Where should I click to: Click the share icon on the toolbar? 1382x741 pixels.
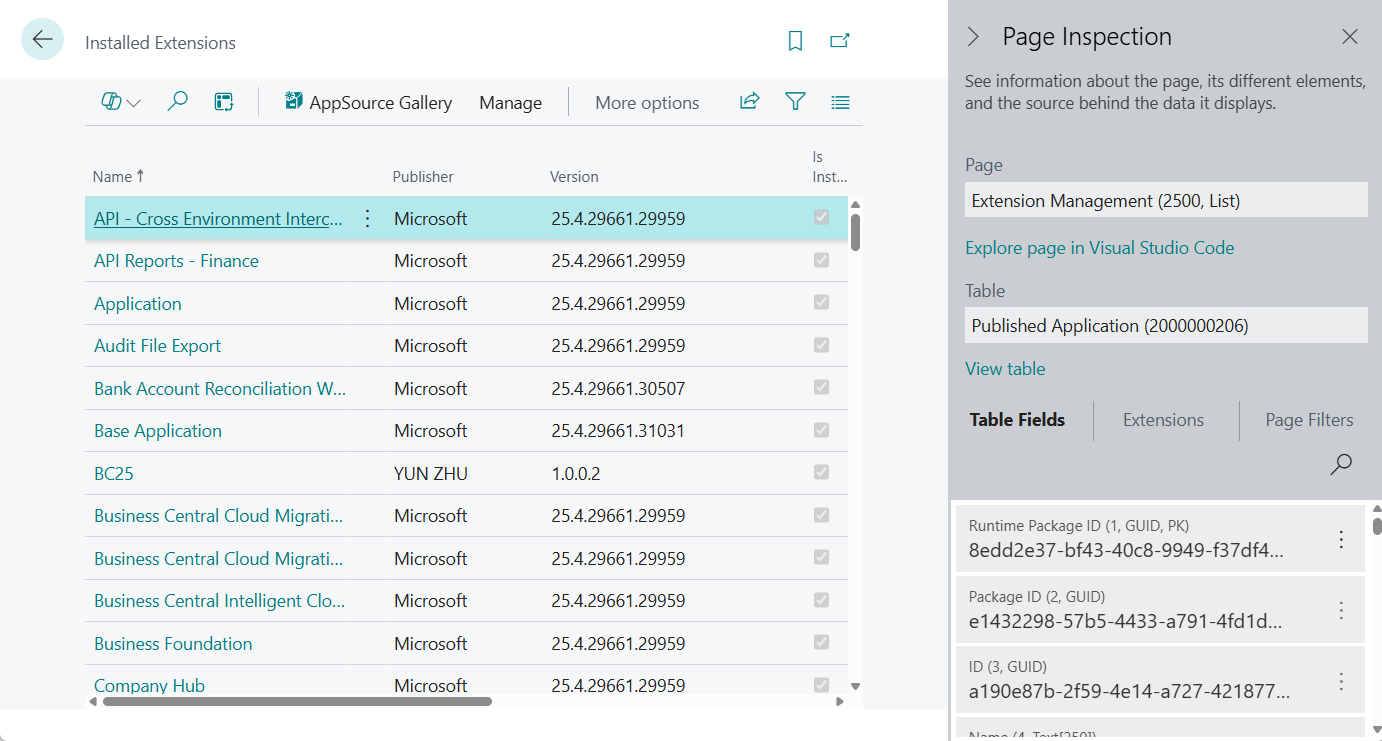pyautogui.click(x=749, y=101)
